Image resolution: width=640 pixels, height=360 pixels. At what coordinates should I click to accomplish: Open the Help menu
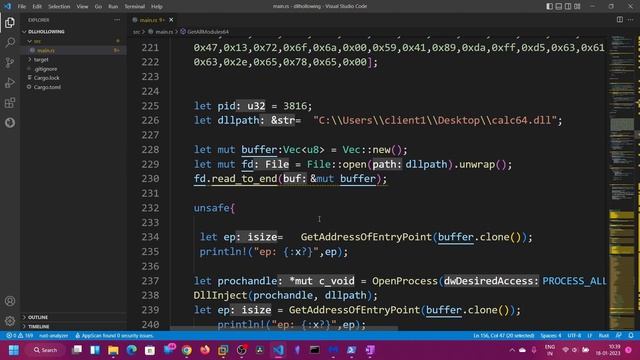(x=157, y=7)
